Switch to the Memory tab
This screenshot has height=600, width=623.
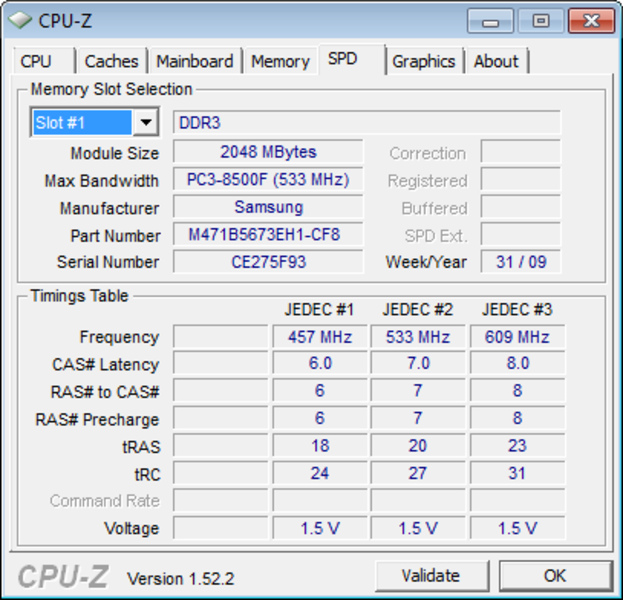click(x=281, y=61)
